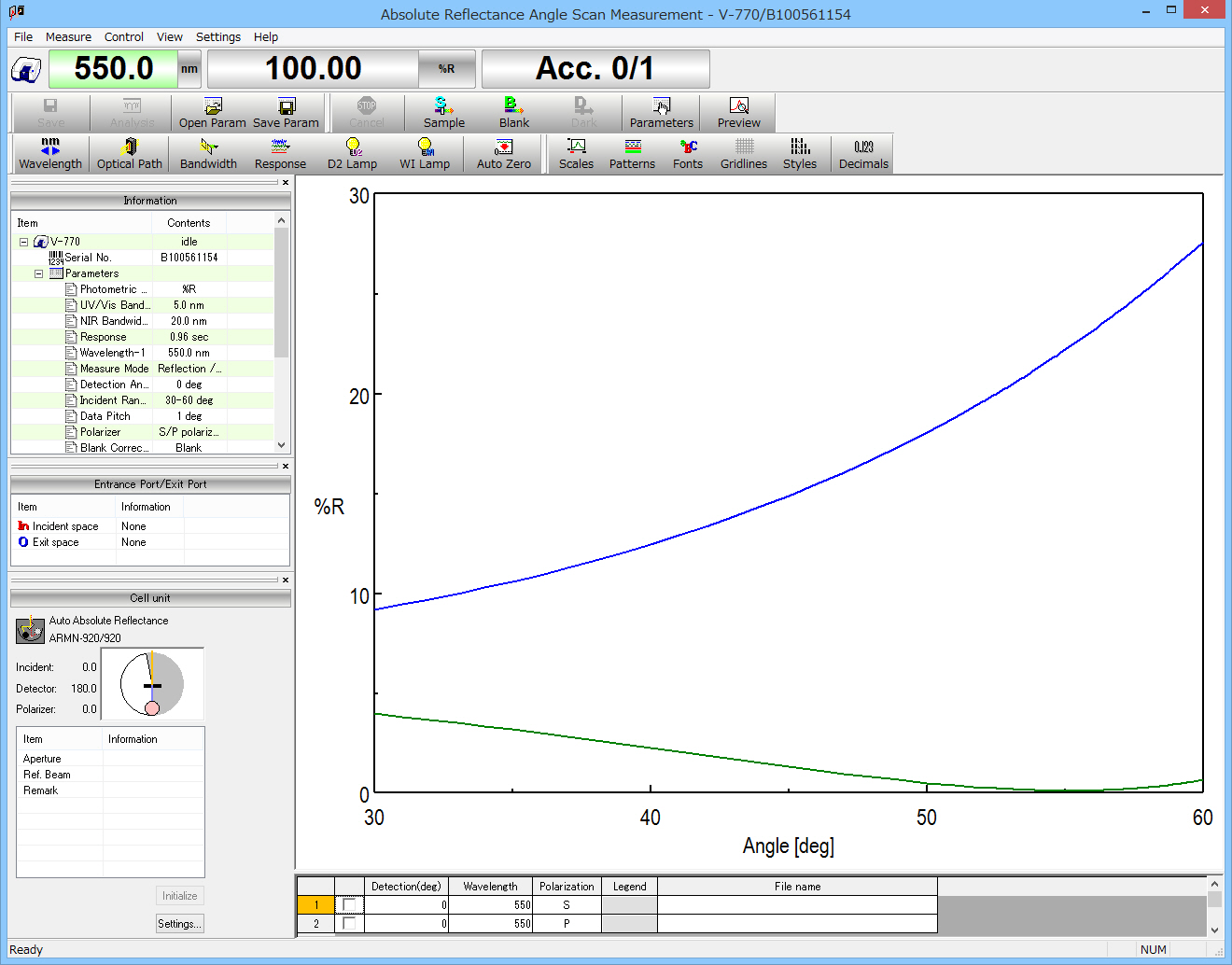
Task: Activate measurement Preview
Action: pyautogui.click(x=737, y=113)
